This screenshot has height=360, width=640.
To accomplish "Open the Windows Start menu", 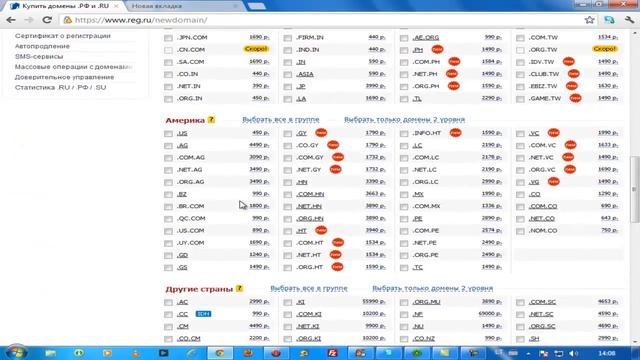I will point(16,353).
